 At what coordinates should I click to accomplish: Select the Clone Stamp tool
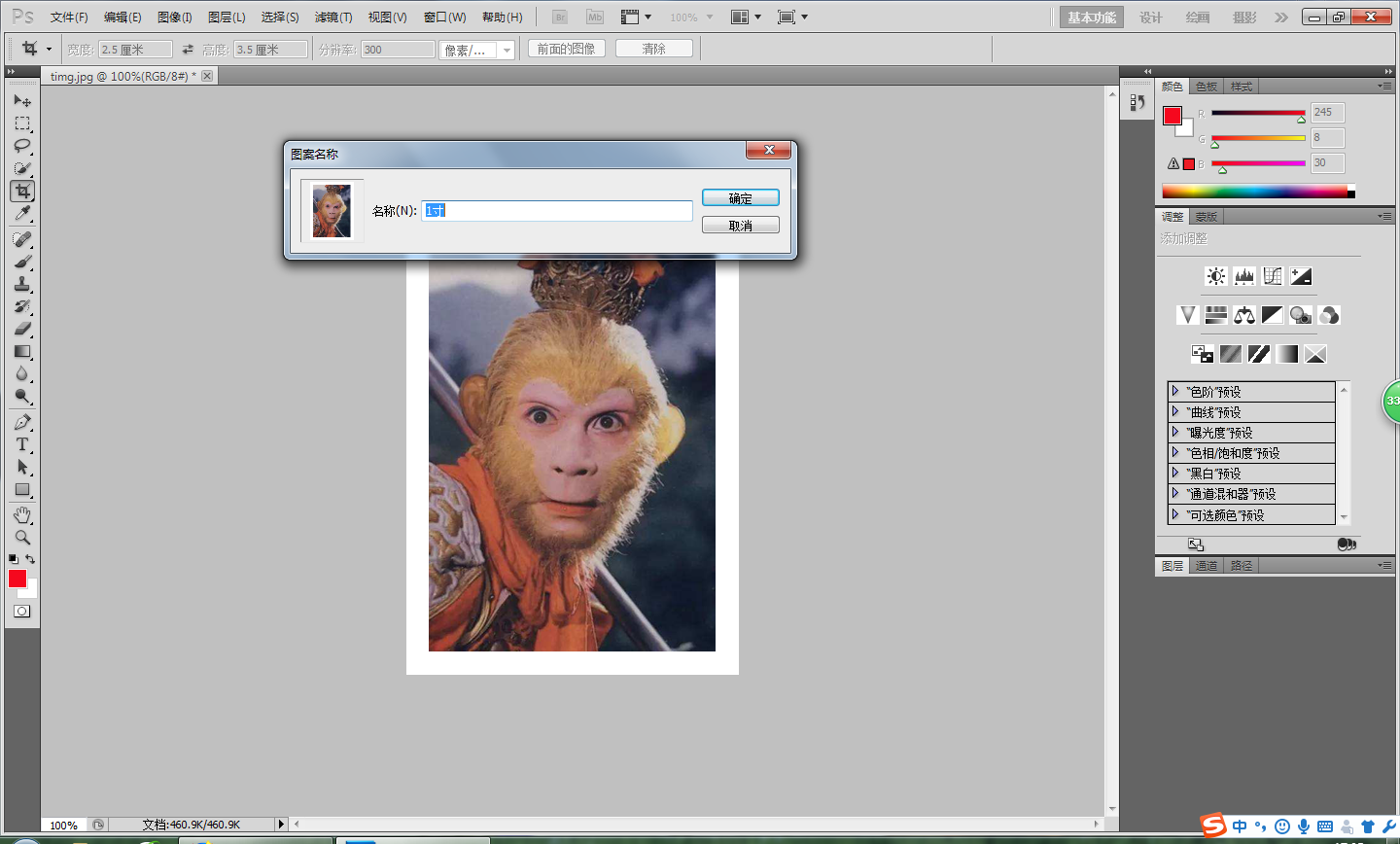pos(22,284)
